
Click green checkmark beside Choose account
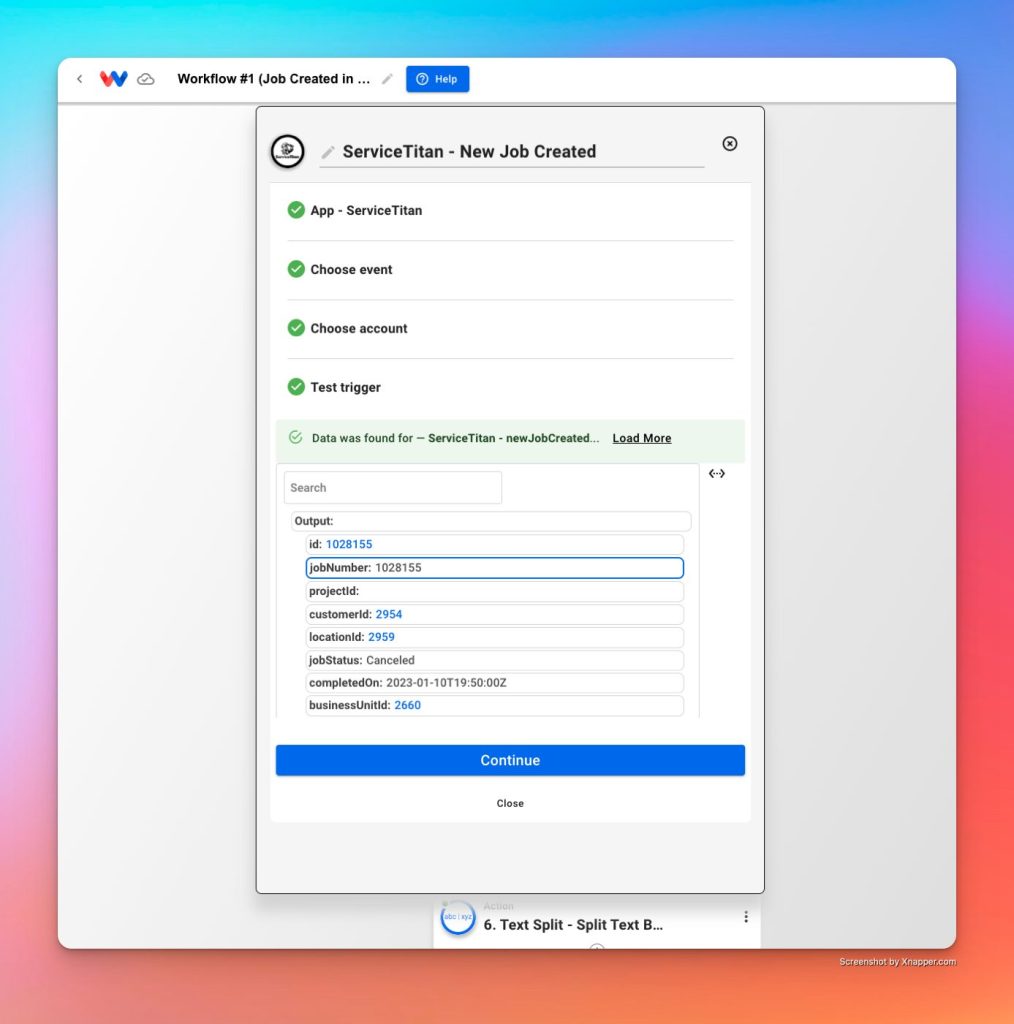tap(296, 328)
